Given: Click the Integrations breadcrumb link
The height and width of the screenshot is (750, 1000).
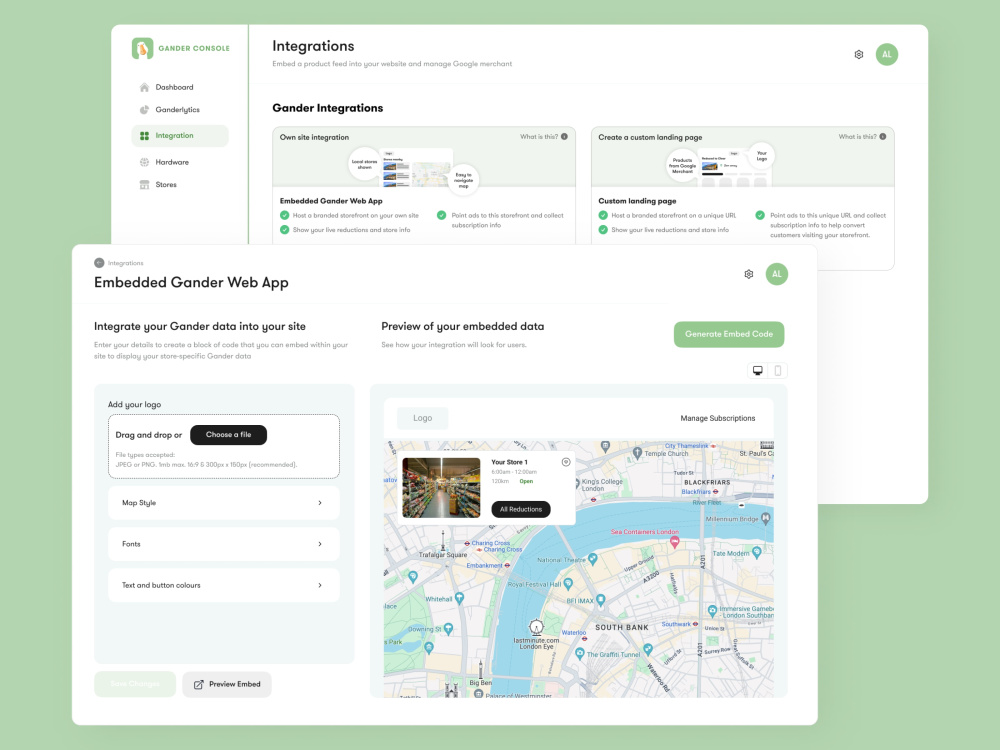Looking at the screenshot, I should (x=126, y=263).
